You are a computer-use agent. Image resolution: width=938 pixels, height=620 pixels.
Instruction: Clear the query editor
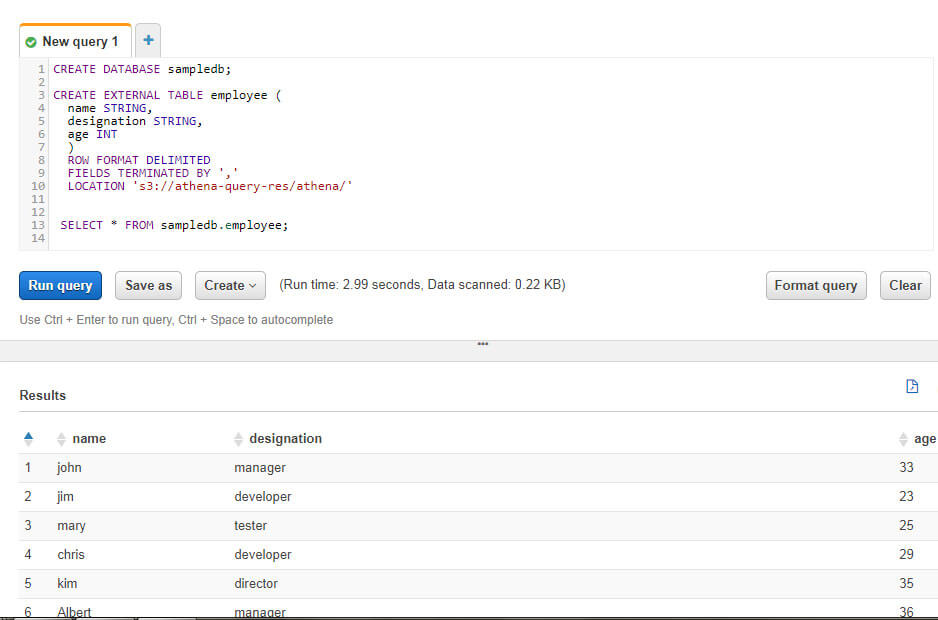coord(904,285)
